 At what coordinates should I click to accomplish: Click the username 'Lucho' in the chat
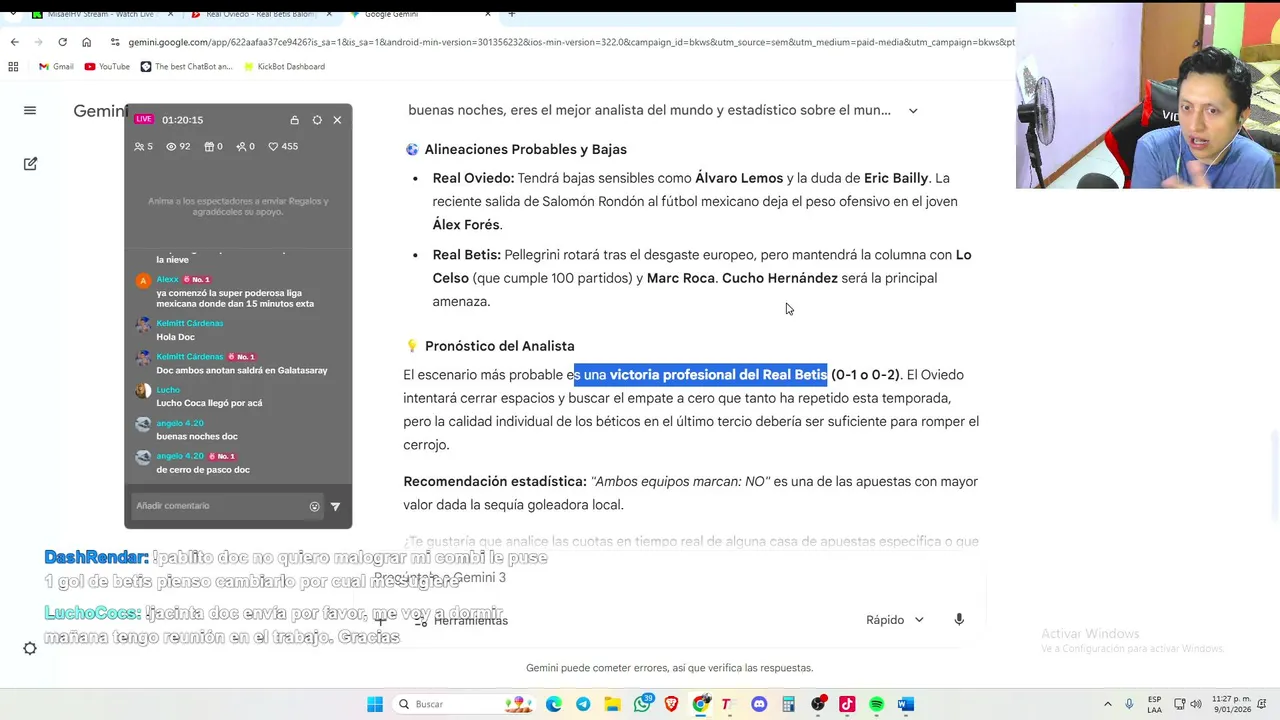coord(168,390)
